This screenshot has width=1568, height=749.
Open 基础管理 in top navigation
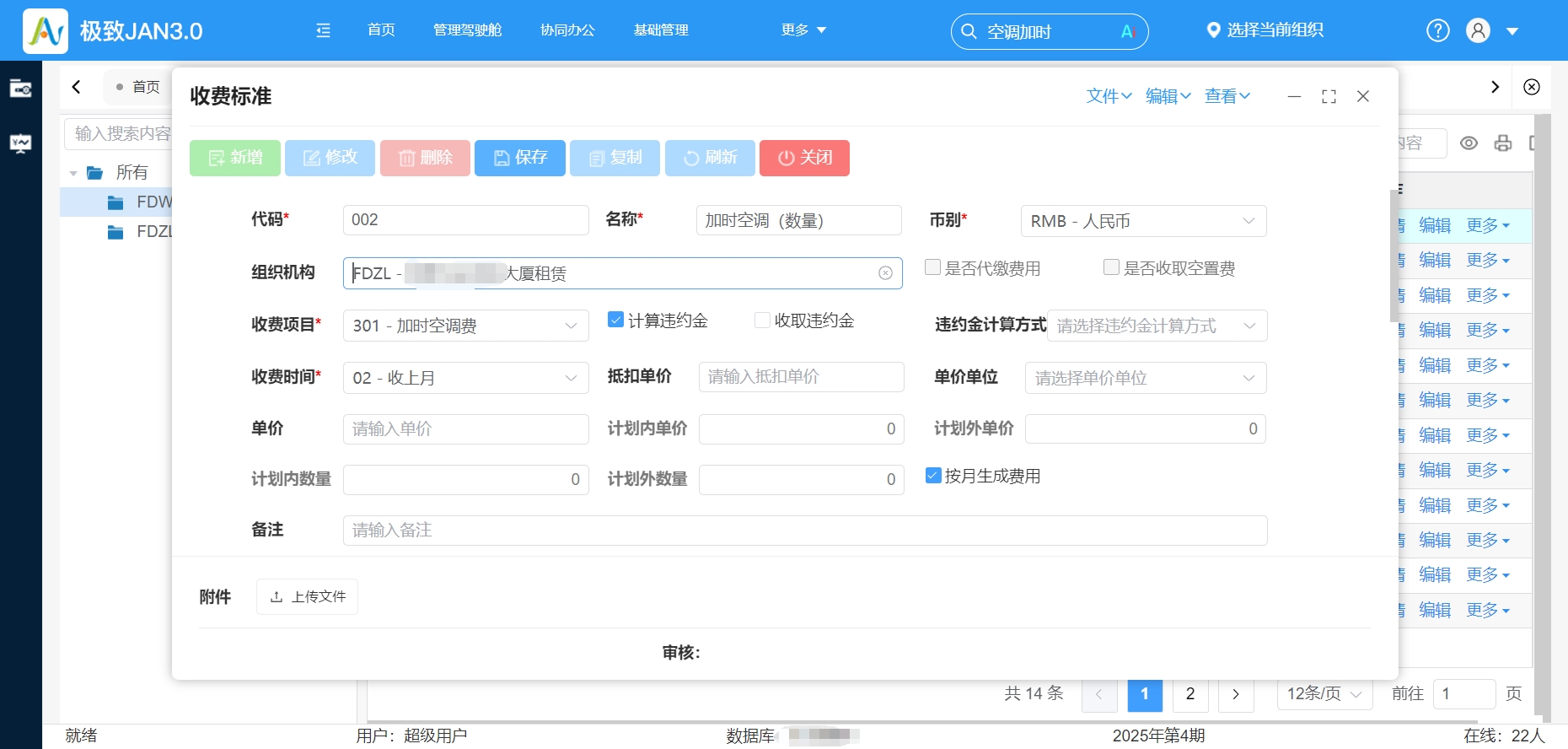pyautogui.click(x=661, y=30)
